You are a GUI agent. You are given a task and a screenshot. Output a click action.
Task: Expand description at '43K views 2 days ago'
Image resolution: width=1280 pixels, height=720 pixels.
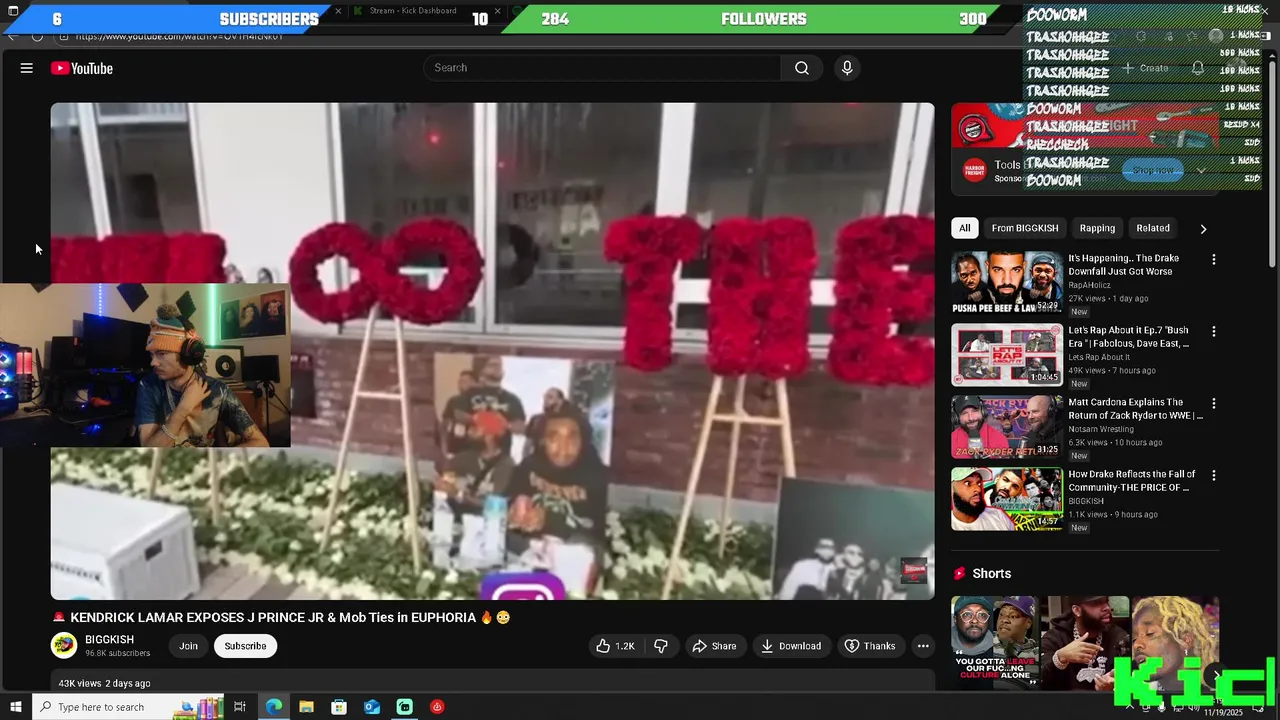pos(104,683)
